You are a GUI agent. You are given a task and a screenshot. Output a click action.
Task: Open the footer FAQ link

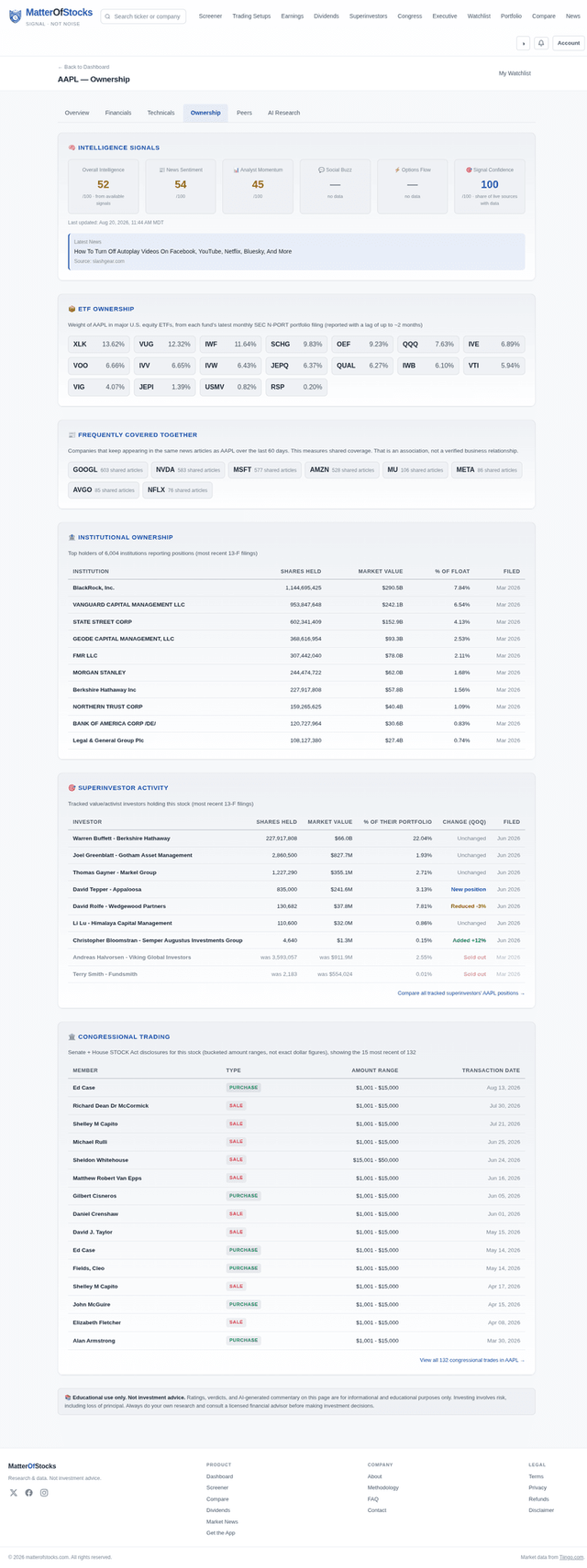click(373, 1499)
